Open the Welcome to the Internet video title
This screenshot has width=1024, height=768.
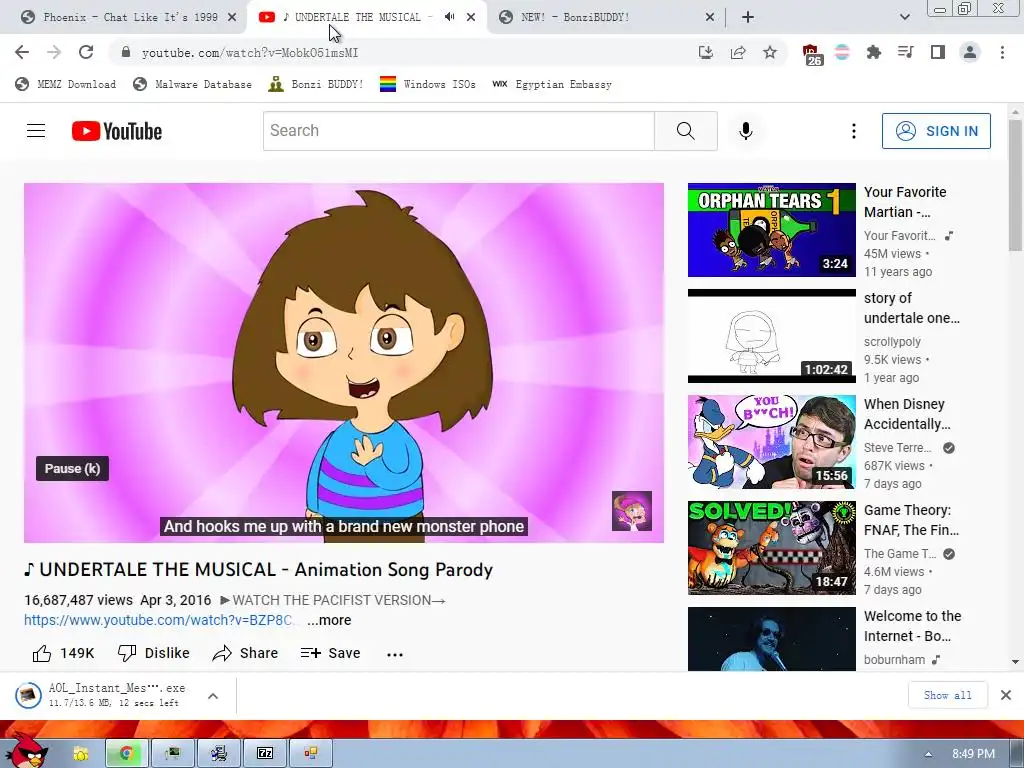pos(912,626)
